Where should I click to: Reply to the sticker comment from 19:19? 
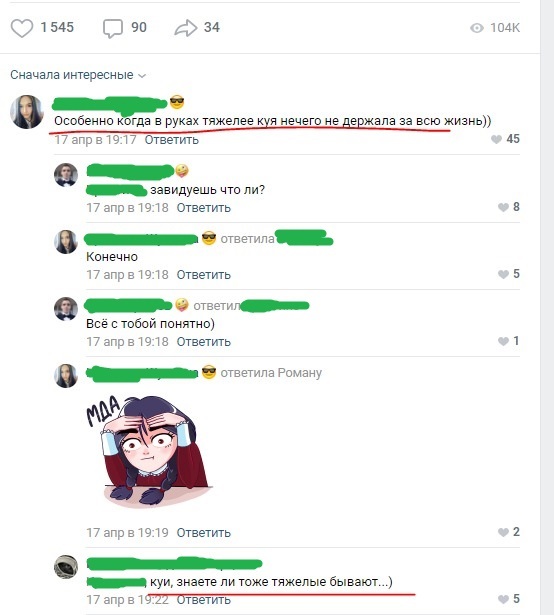pyautogui.click(x=203, y=533)
